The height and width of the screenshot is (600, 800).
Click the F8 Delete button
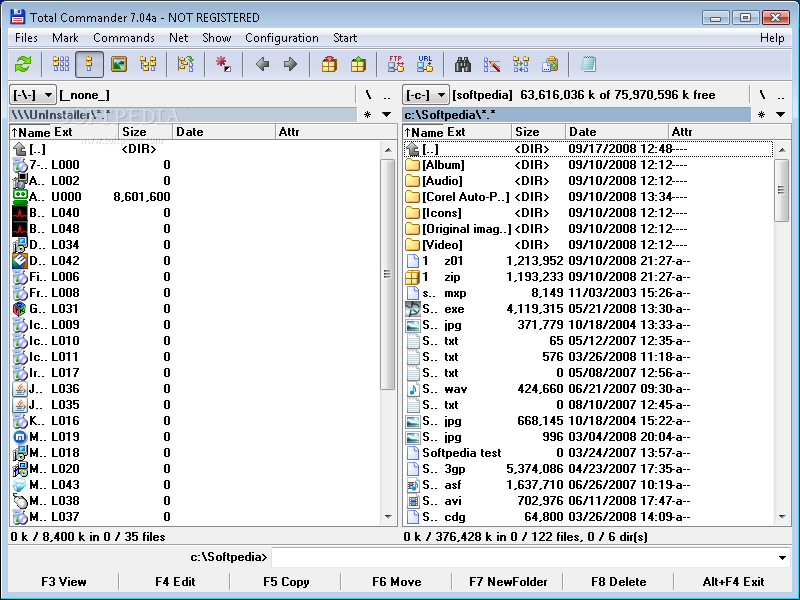coord(618,582)
